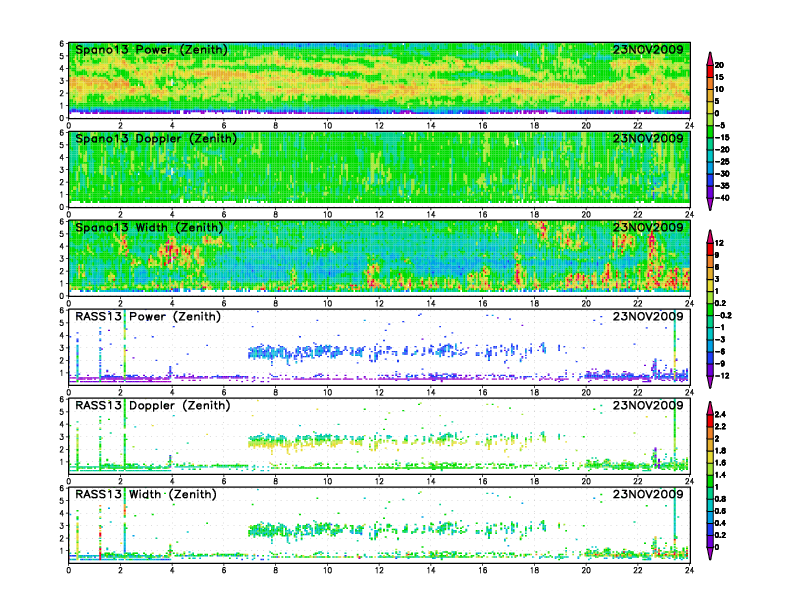Click height label 6 of Spano13 Power axis

tap(62, 43)
